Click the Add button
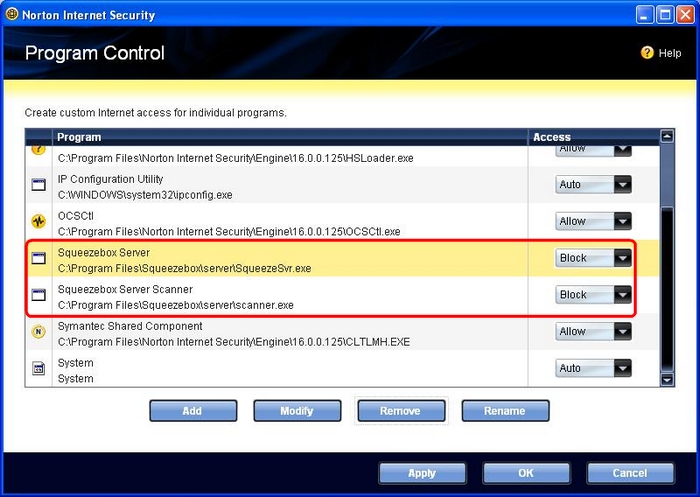The width and height of the screenshot is (700, 497). click(193, 411)
